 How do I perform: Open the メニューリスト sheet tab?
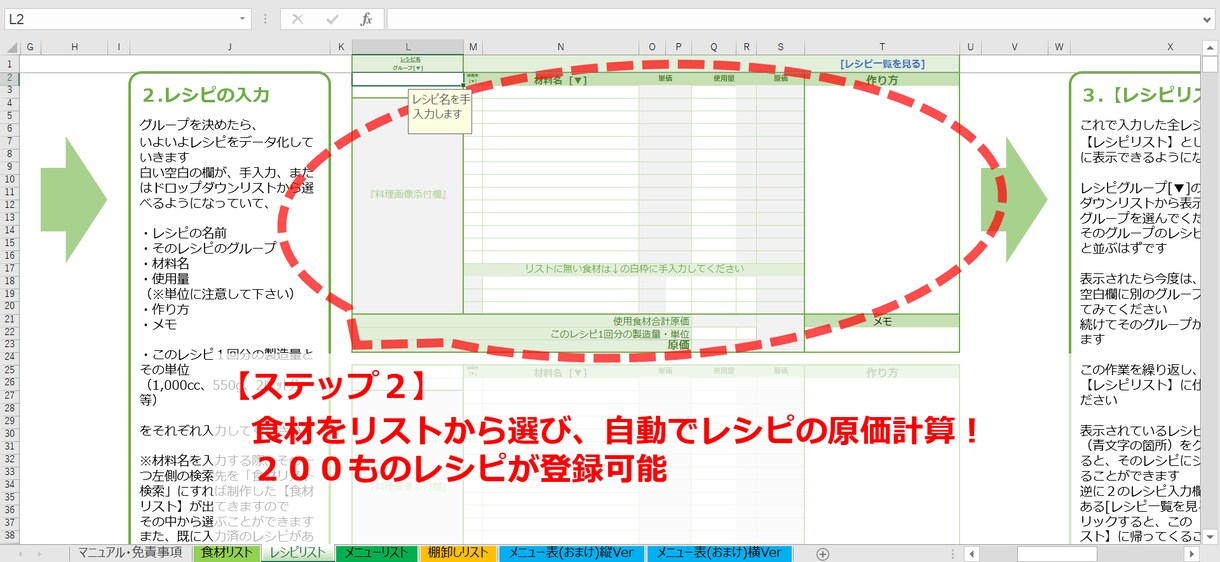(x=375, y=553)
